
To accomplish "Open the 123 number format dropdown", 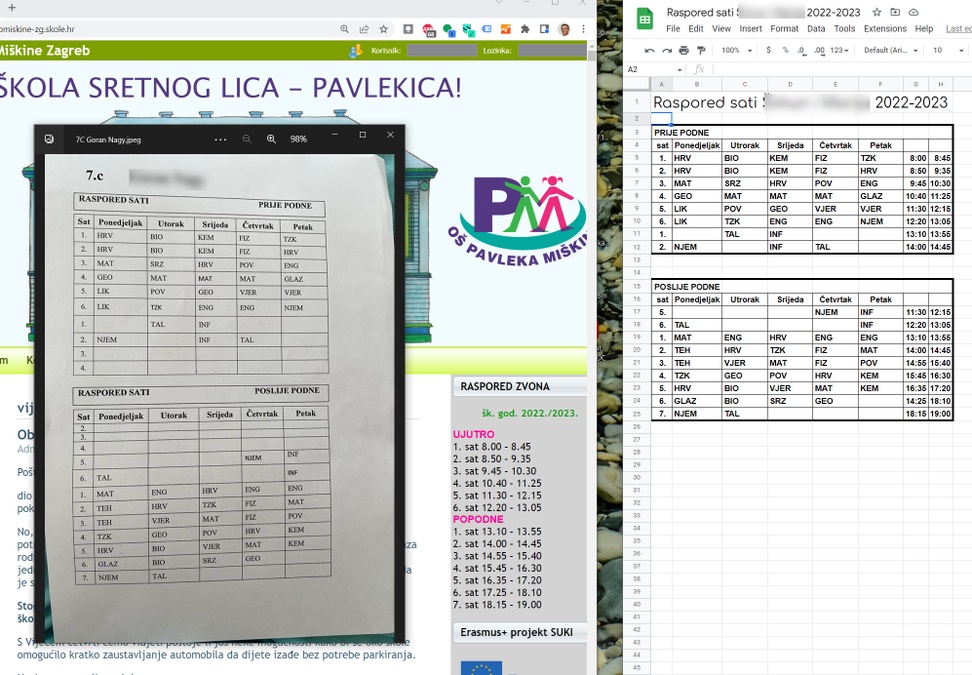I will [x=840, y=50].
